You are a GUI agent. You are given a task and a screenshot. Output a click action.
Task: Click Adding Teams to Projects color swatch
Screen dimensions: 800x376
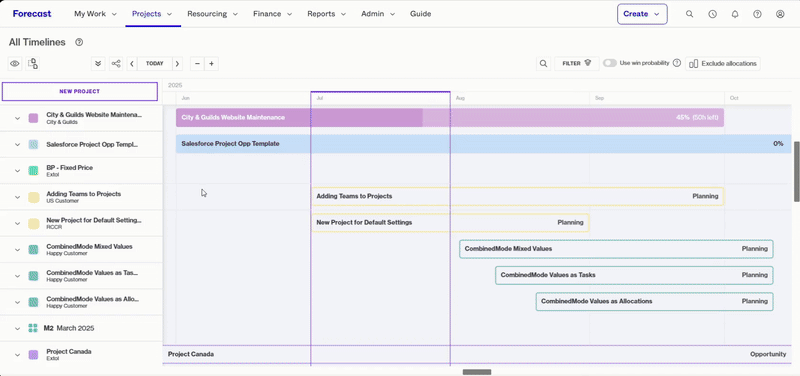(x=33, y=197)
